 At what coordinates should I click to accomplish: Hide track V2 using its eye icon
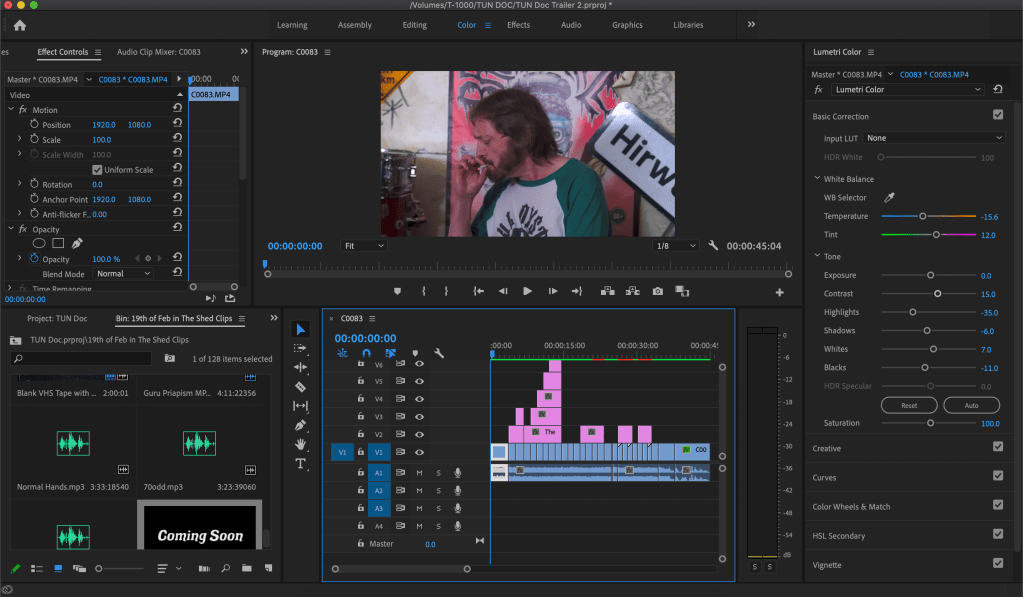pos(419,434)
